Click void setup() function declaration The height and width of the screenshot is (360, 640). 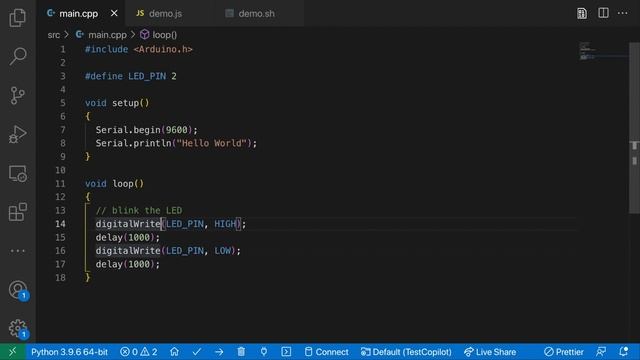click(x=117, y=103)
